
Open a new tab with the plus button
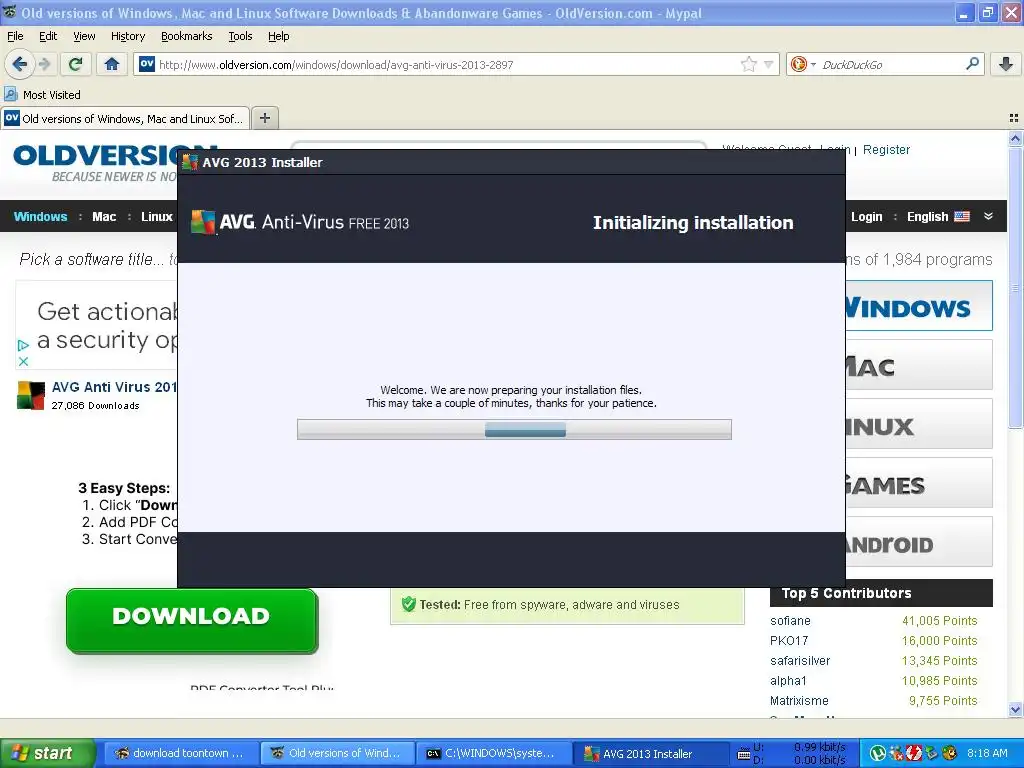tap(265, 118)
